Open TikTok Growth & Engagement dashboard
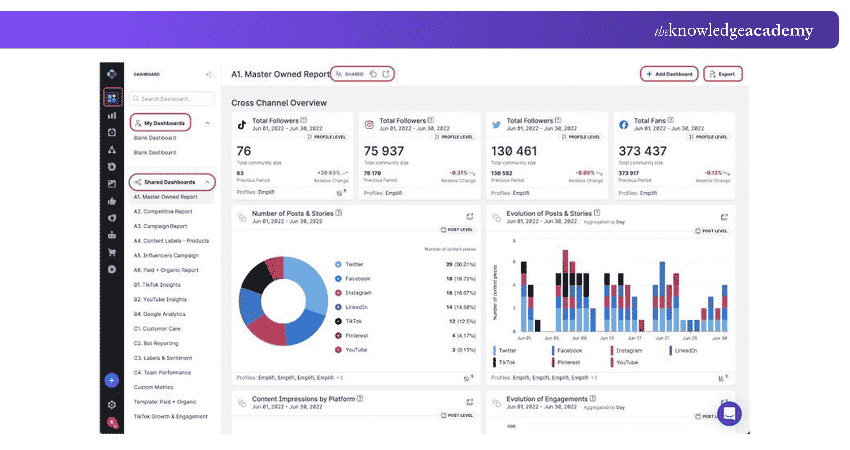This screenshot has width=850, height=450. 170,416
